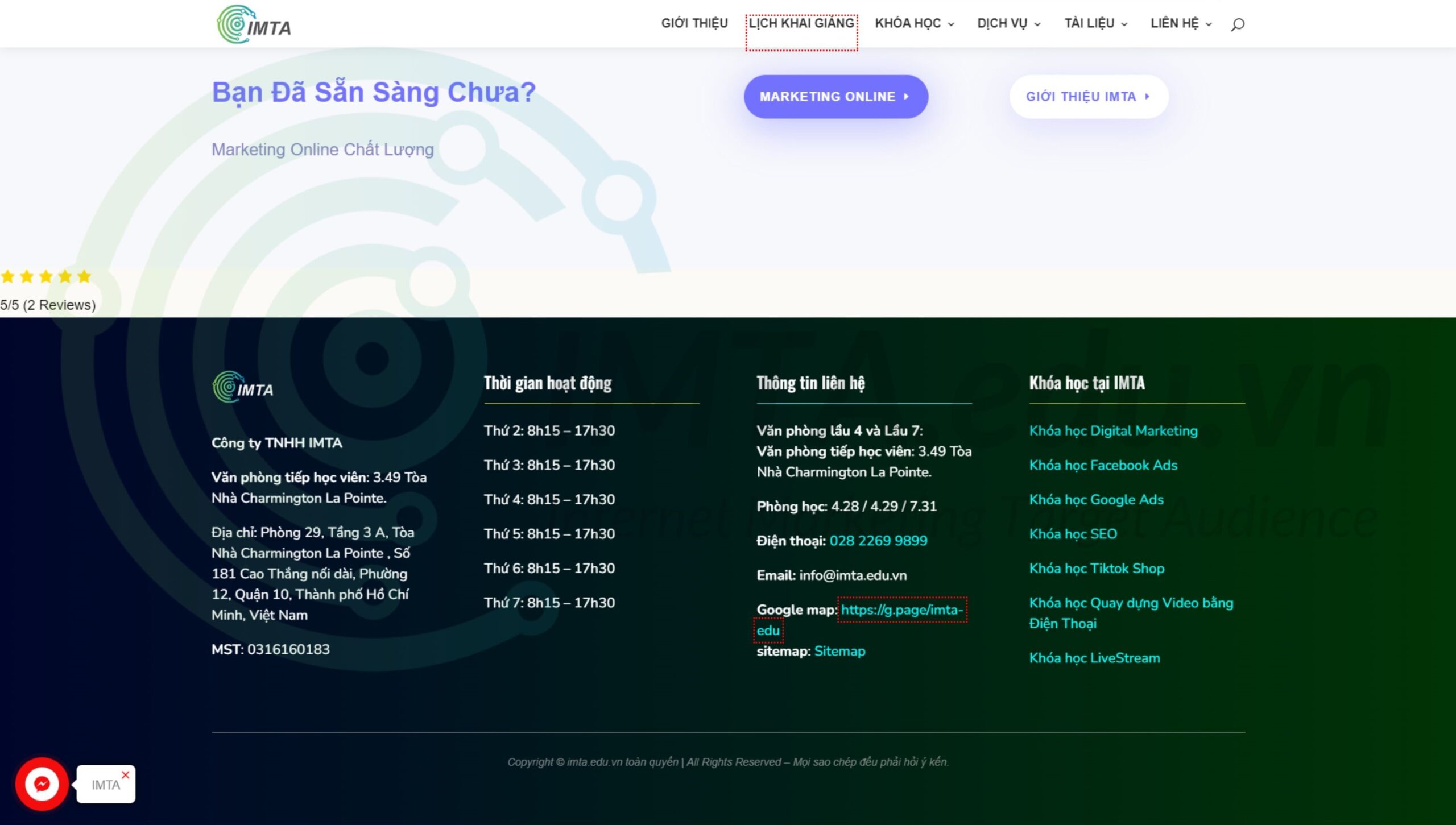
Task: Open Khóa học Digital Marketing link
Action: pyautogui.click(x=1113, y=431)
